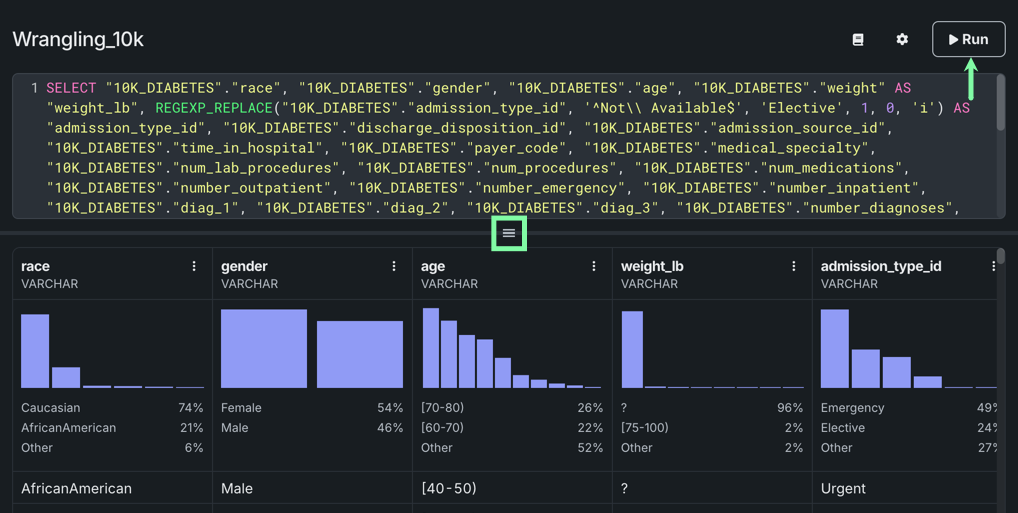Select the [40-50) age cell in first row
Image resolution: width=1018 pixels, height=513 pixels.
(x=449, y=489)
